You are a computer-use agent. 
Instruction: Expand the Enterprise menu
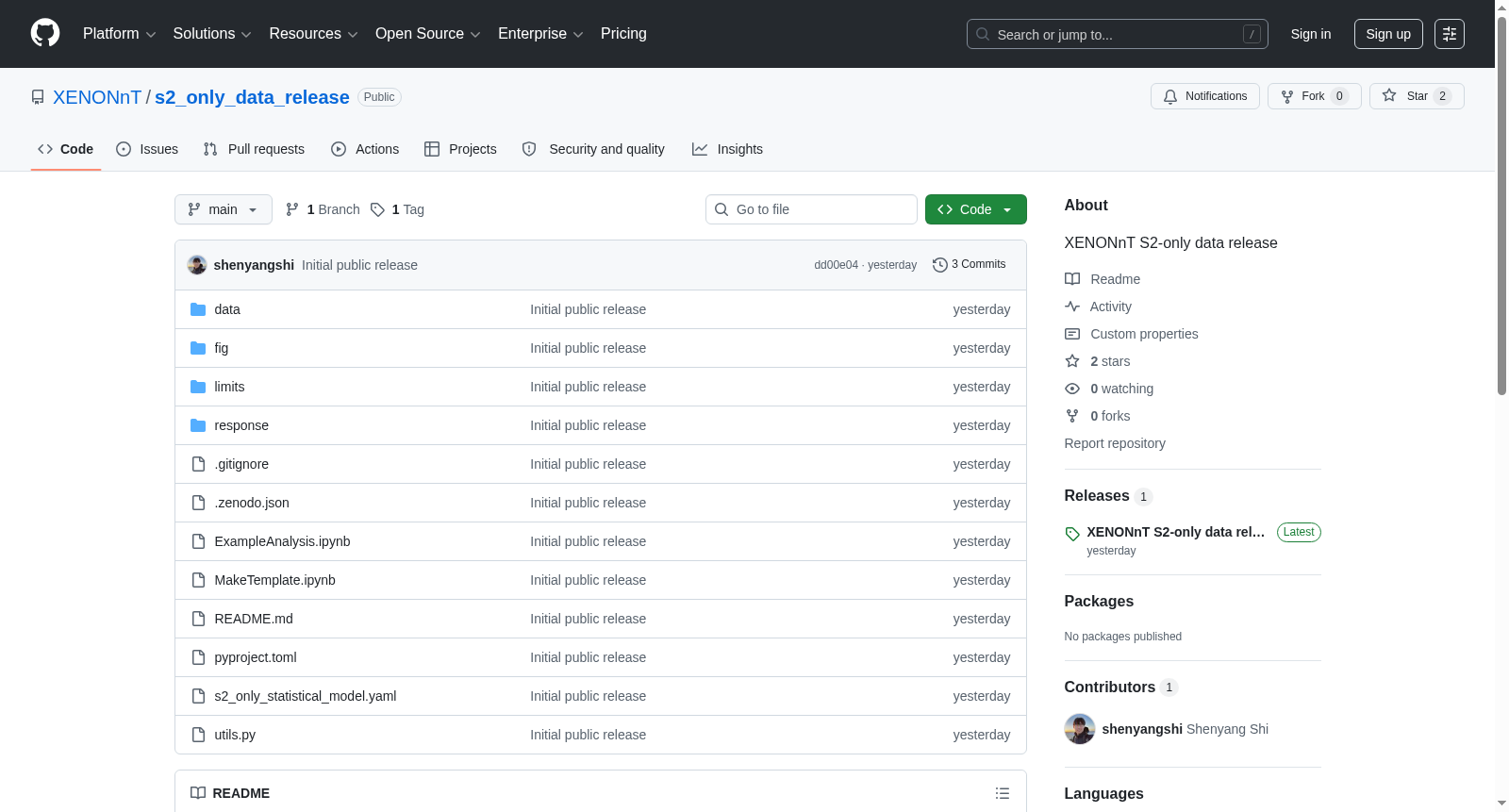pos(540,34)
